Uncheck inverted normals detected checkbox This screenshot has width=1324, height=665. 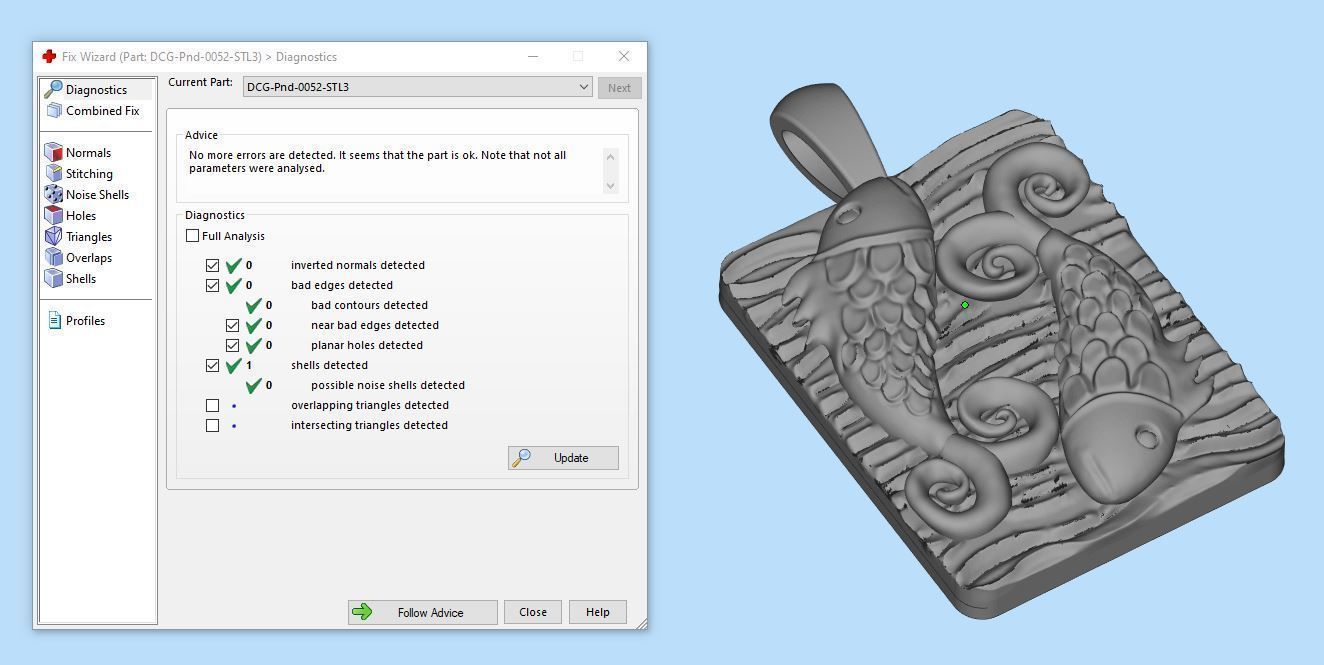(x=212, y=265)
